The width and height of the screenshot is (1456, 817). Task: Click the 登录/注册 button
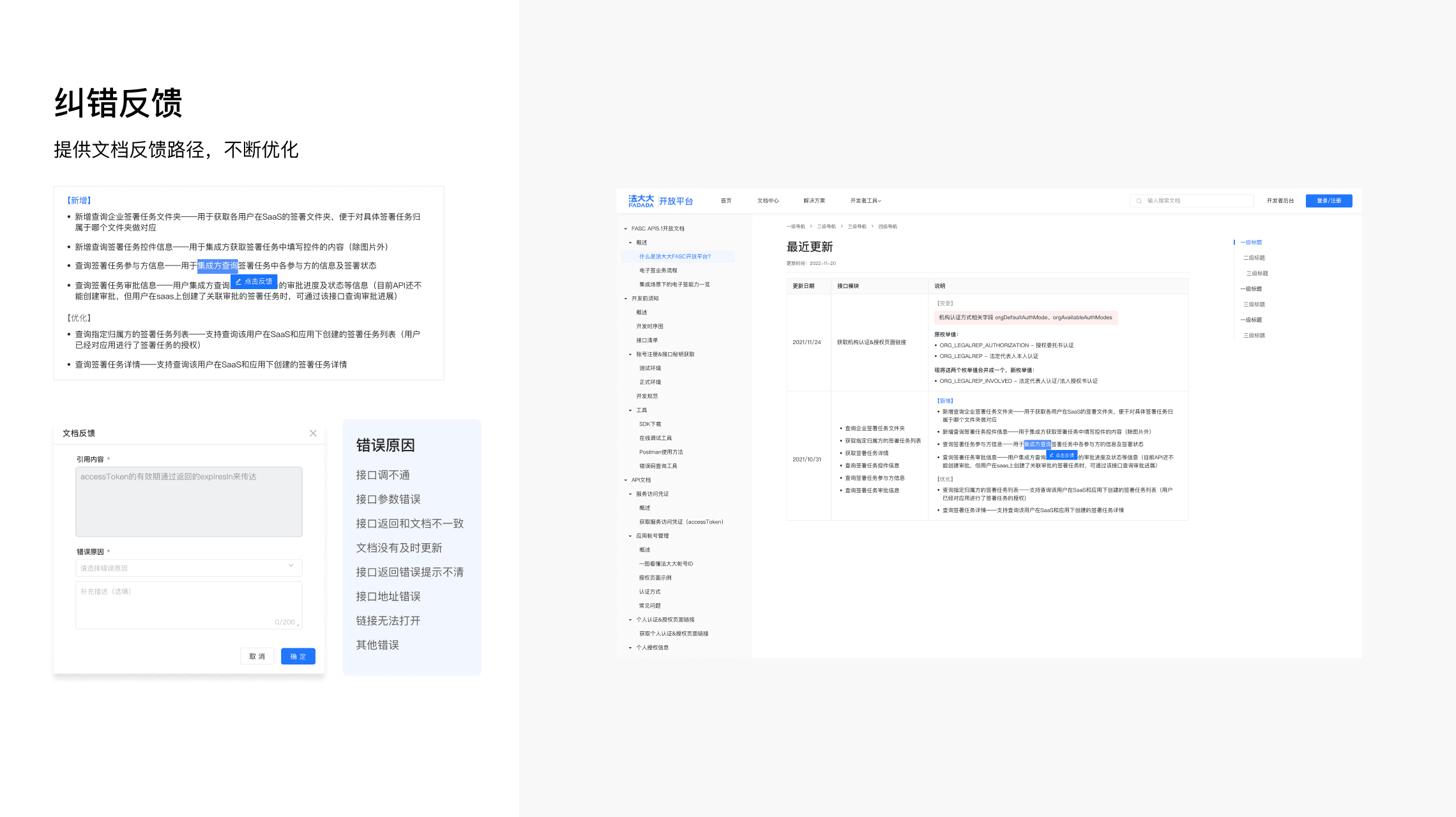coord(1328,201)
